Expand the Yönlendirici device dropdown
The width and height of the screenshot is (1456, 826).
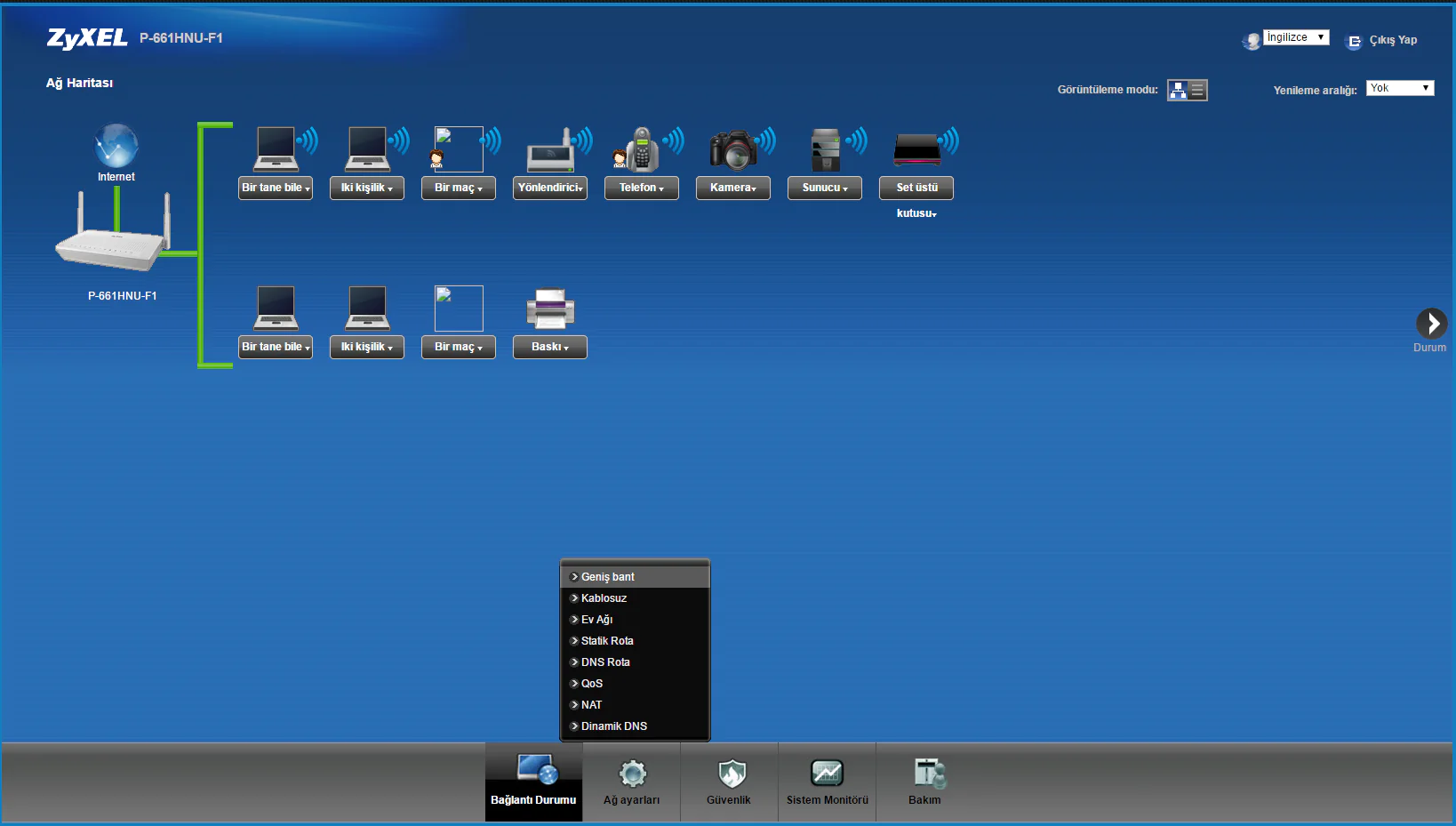[550, 188]
